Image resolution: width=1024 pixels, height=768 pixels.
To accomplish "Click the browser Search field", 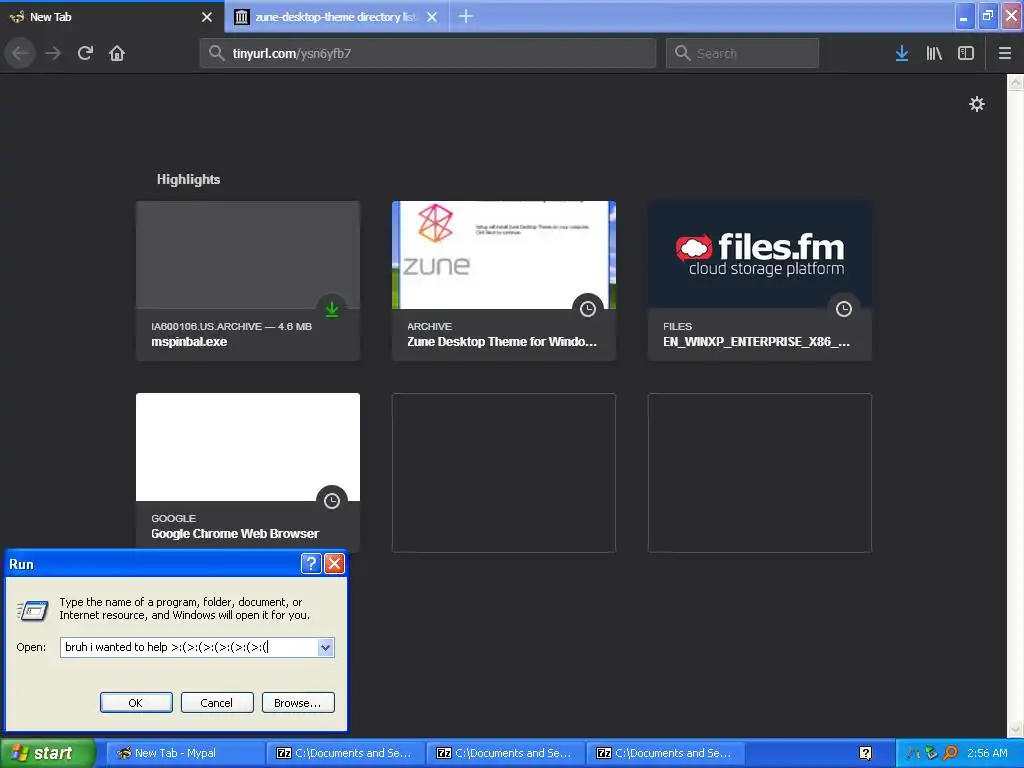I will [x=743, y=53].
